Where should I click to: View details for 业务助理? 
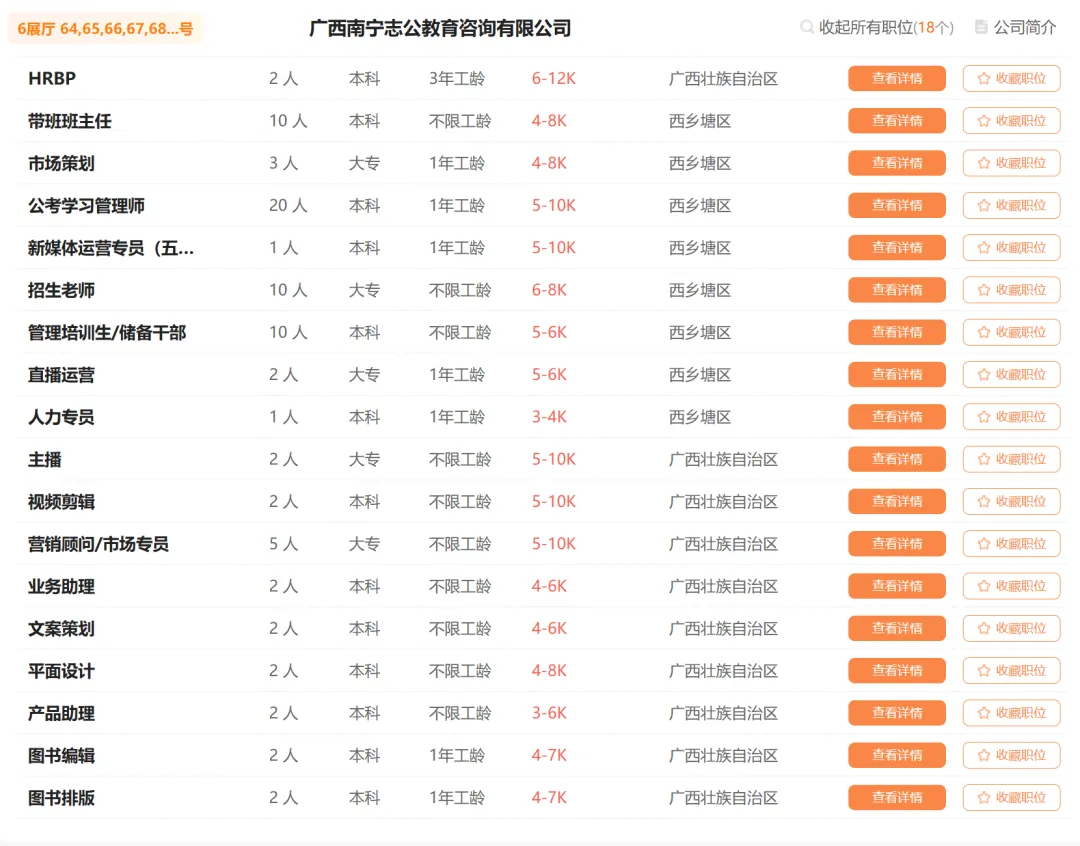[897, 586]
